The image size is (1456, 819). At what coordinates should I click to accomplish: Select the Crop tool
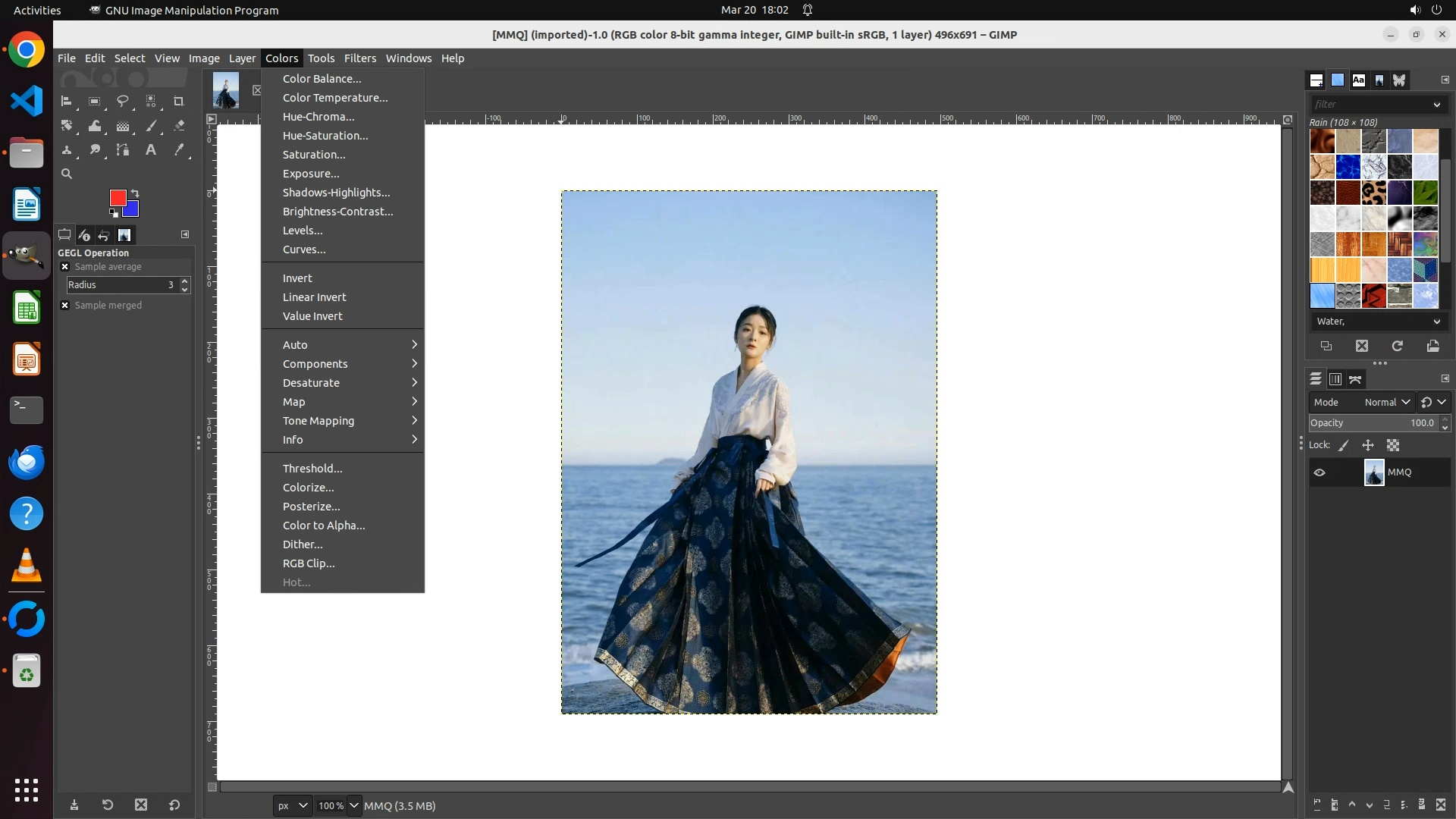tap(178, 102)
